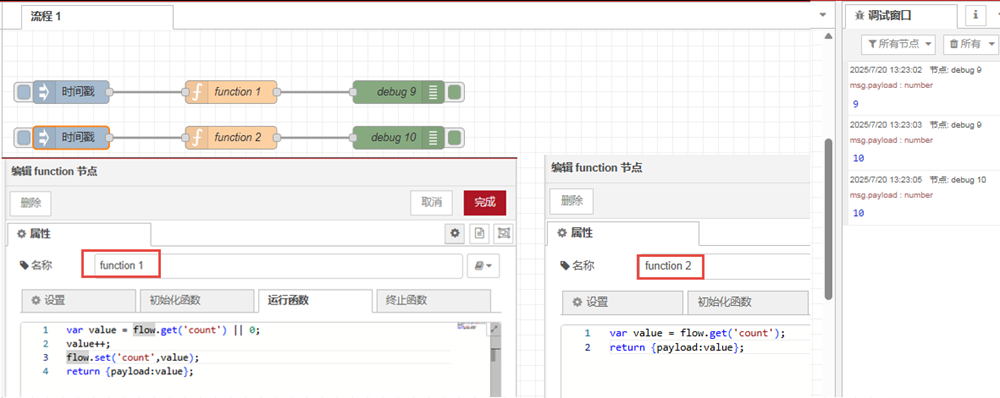Open the flow list dropdown arrow
This screenshot has height=398, width=1000.
click(823, 14)
